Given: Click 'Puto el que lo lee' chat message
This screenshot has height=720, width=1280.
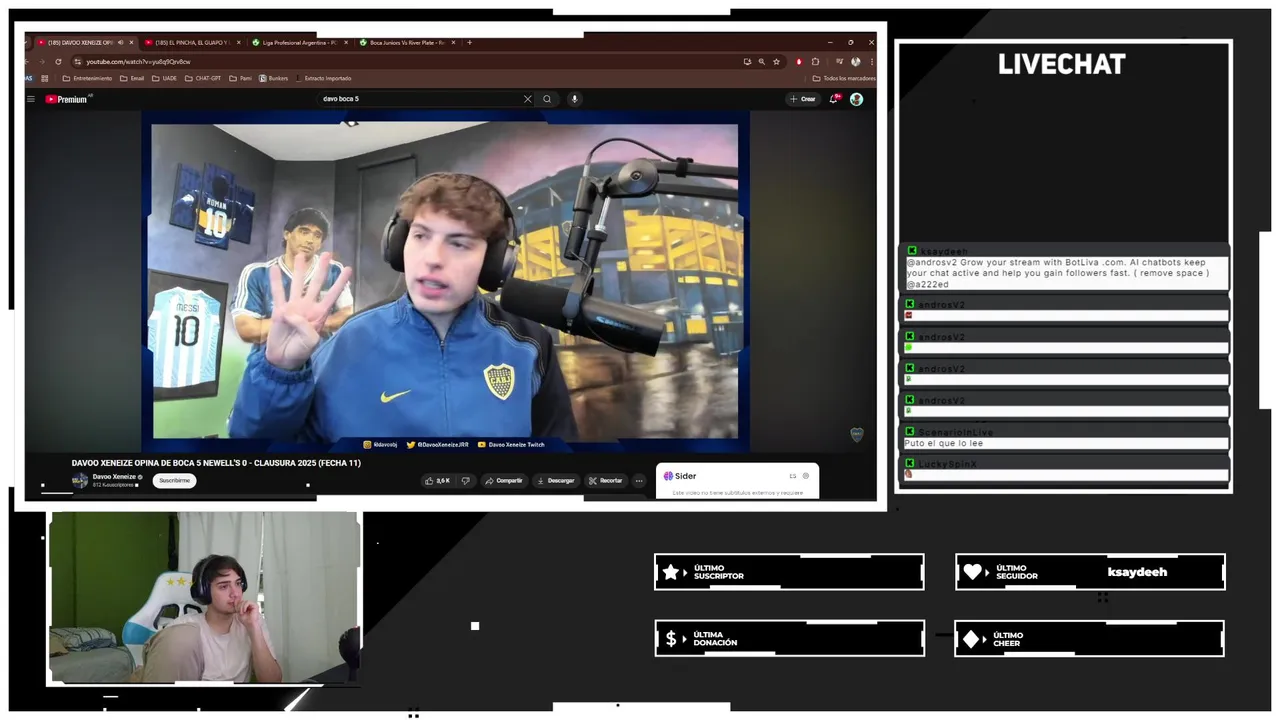Looking at the screenshot, I should point(944,443).
